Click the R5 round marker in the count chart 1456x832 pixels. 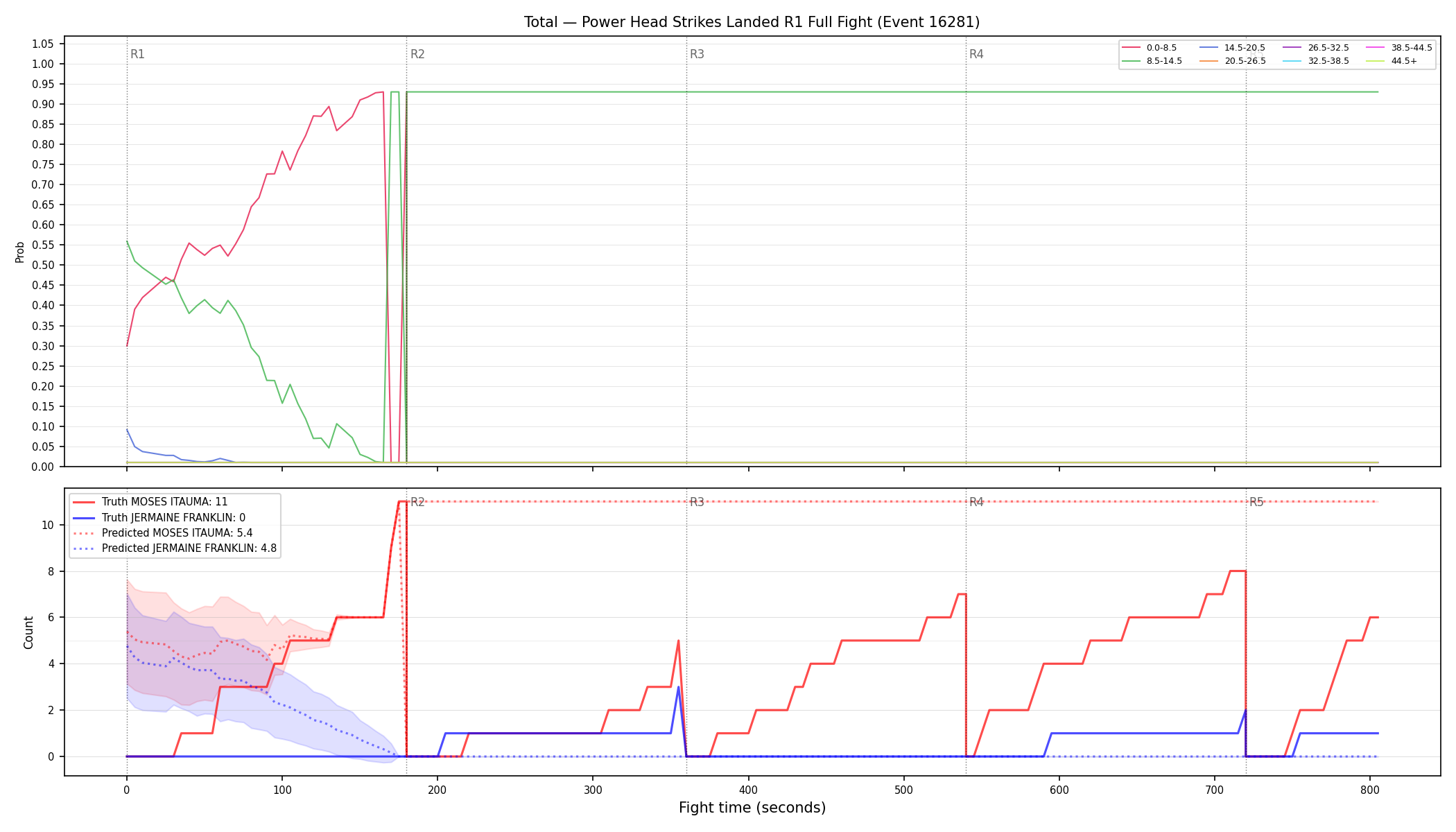[1256, 502]
